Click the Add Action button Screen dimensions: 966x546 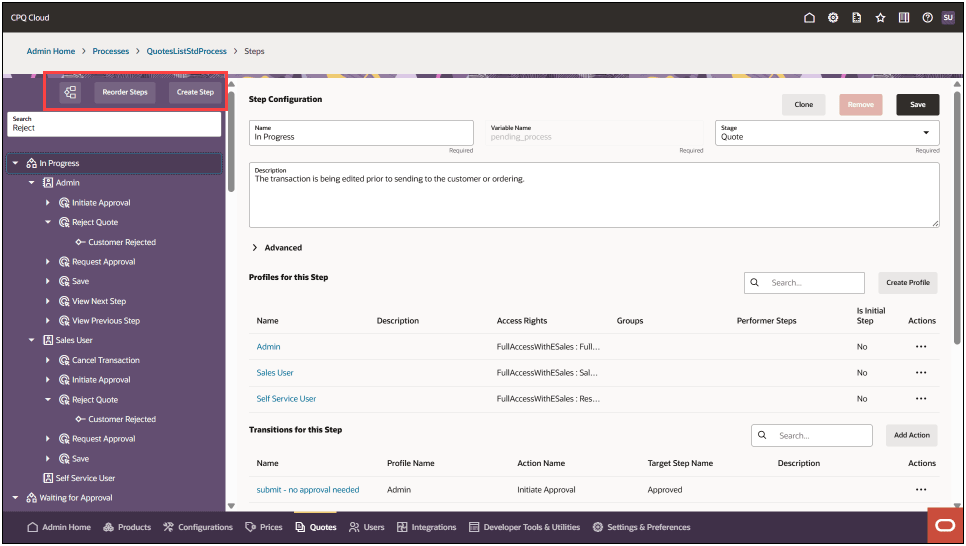[x=912, y=436]
